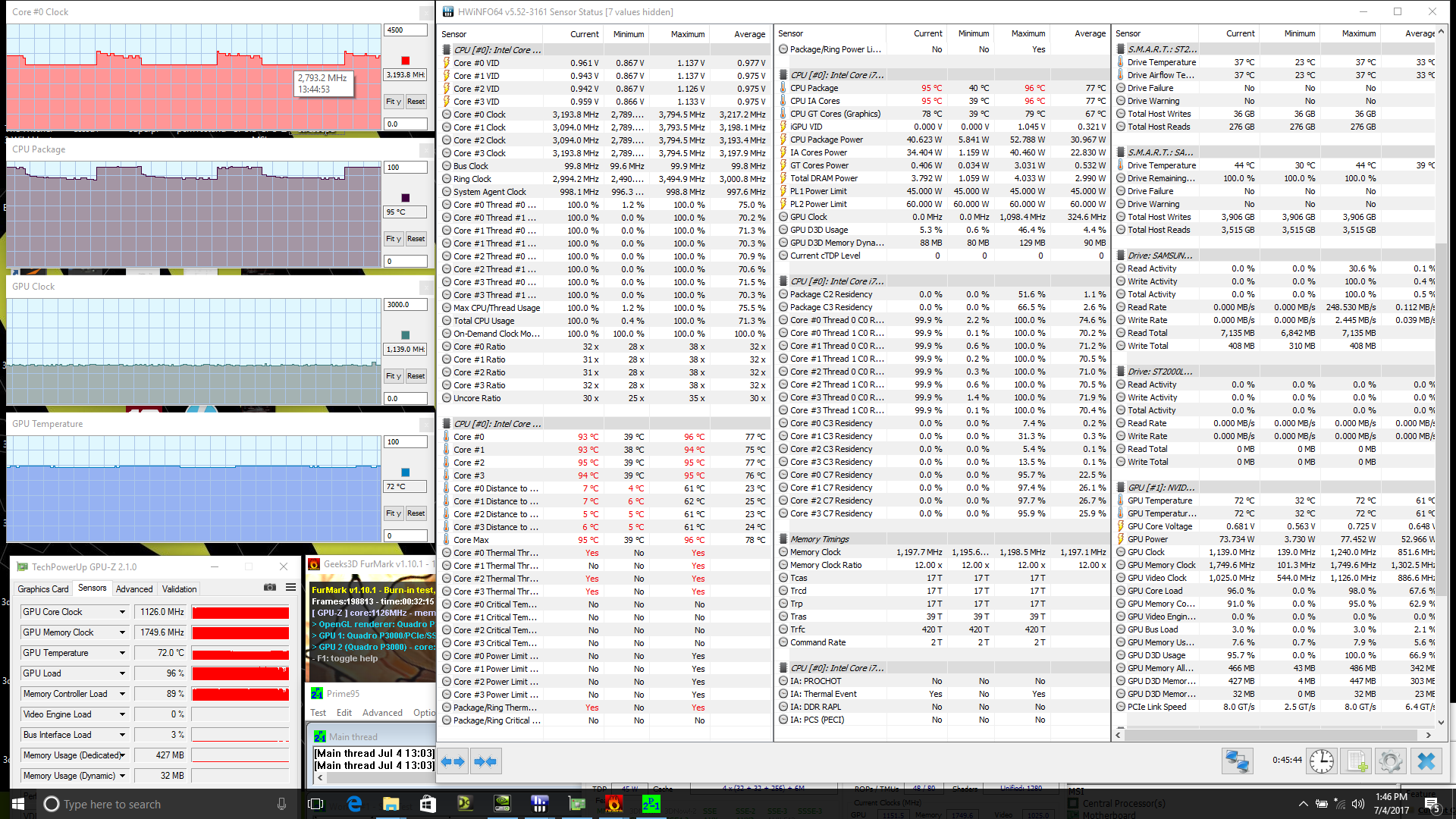This screenshot has height=819, width=1456.
Task: Change the blue GPU Temperature graph color
Action: point(406,472)
